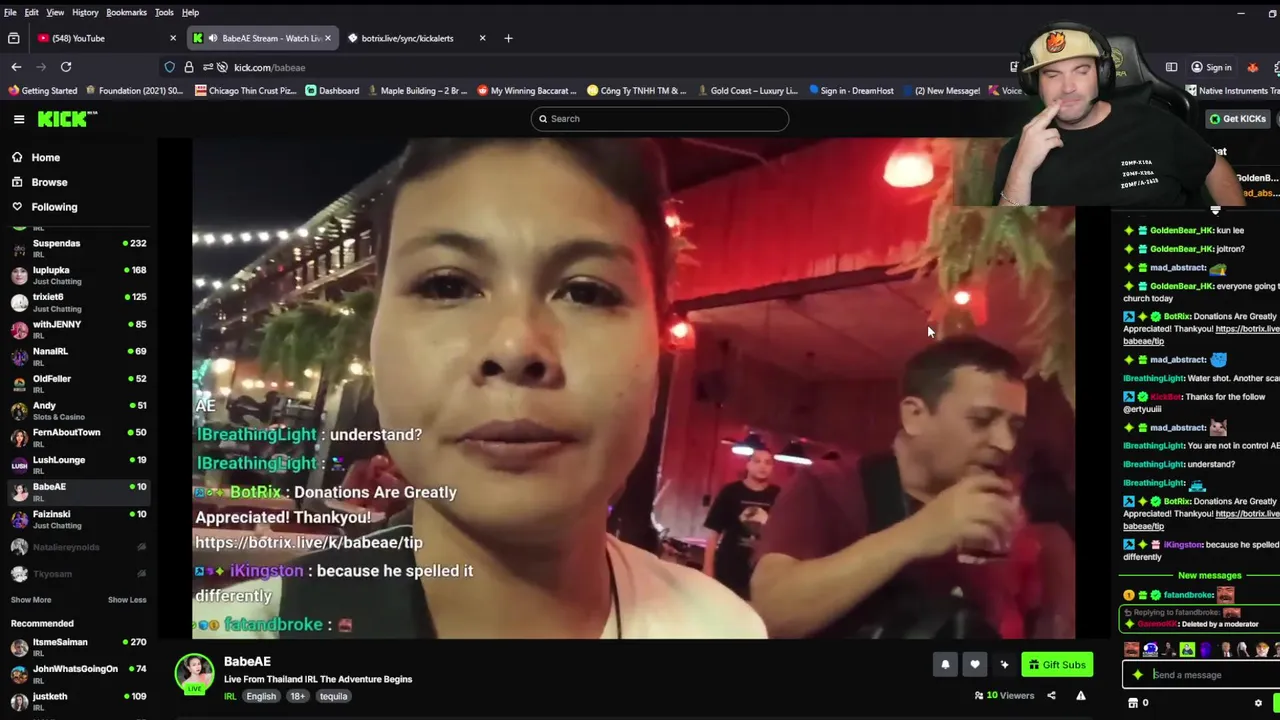The image size is (1280, 720).
Task: Open Sign in - DreamHost bookmark
Action: pos(851,91)
